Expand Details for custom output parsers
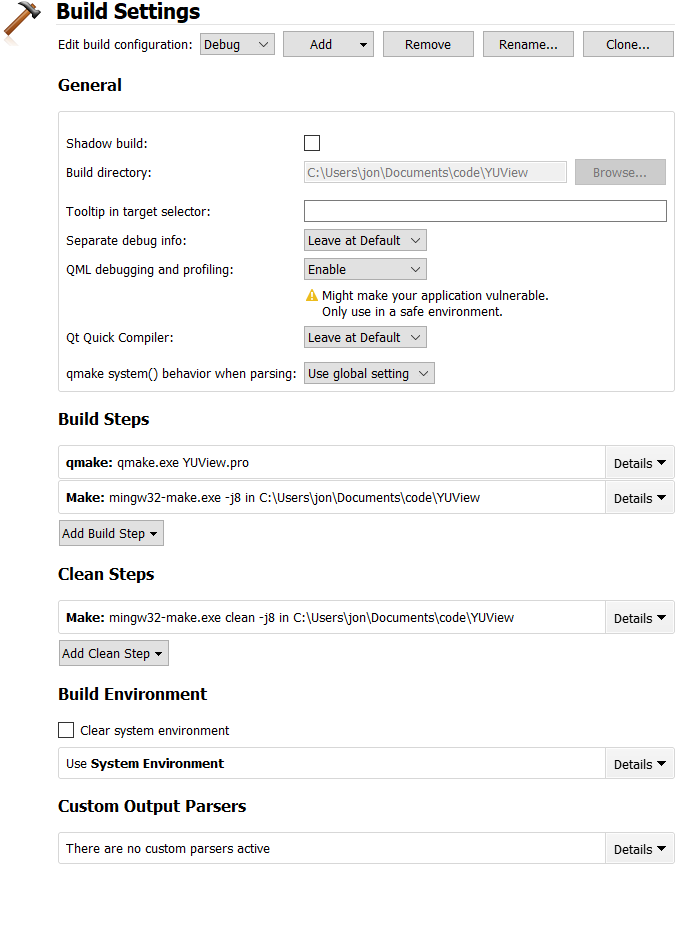Image resolution: width=699 pixels, height=933 pixels. coord(639,848)
